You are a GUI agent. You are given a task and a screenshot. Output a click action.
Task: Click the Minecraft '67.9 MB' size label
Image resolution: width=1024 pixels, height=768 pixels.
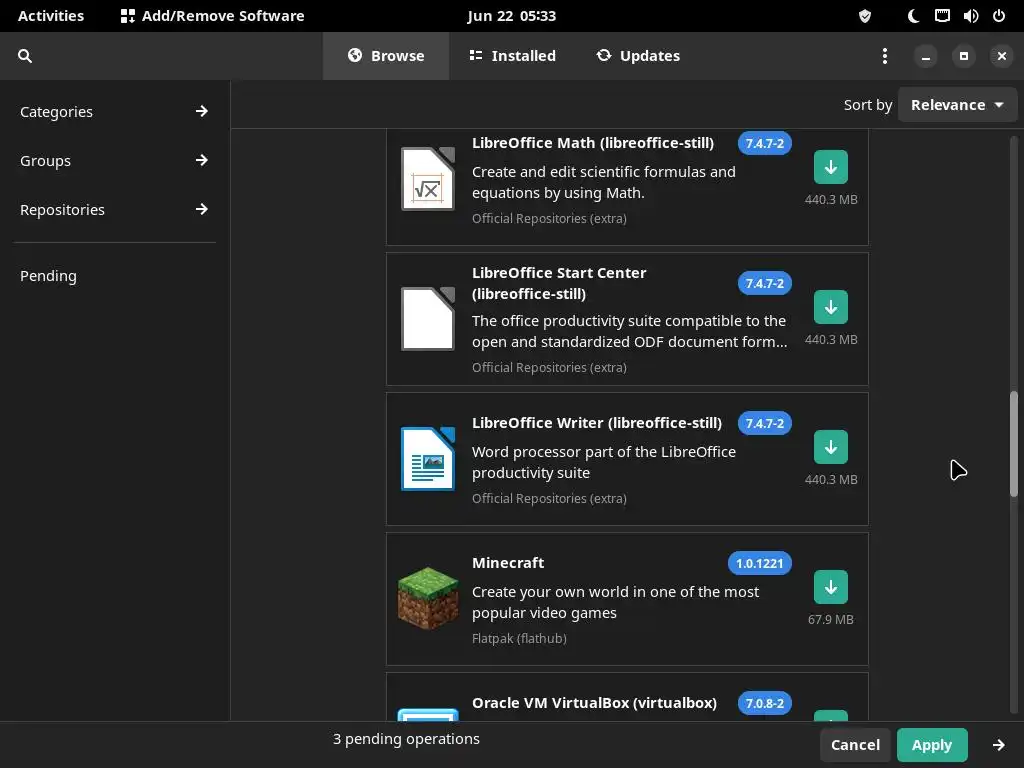click(x=831, y=620)
